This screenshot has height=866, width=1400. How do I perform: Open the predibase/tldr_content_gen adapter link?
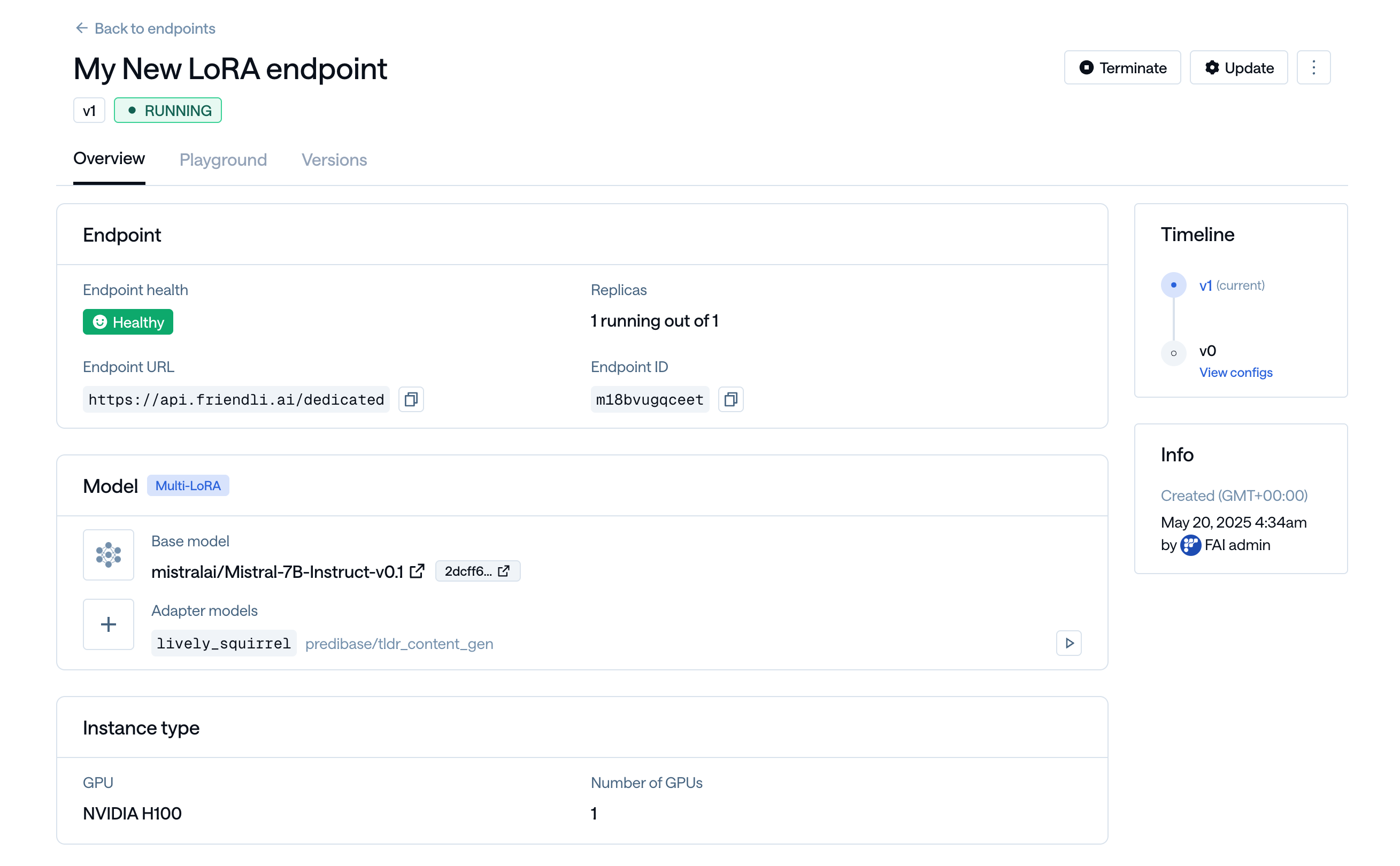click(x=399, y=644)
